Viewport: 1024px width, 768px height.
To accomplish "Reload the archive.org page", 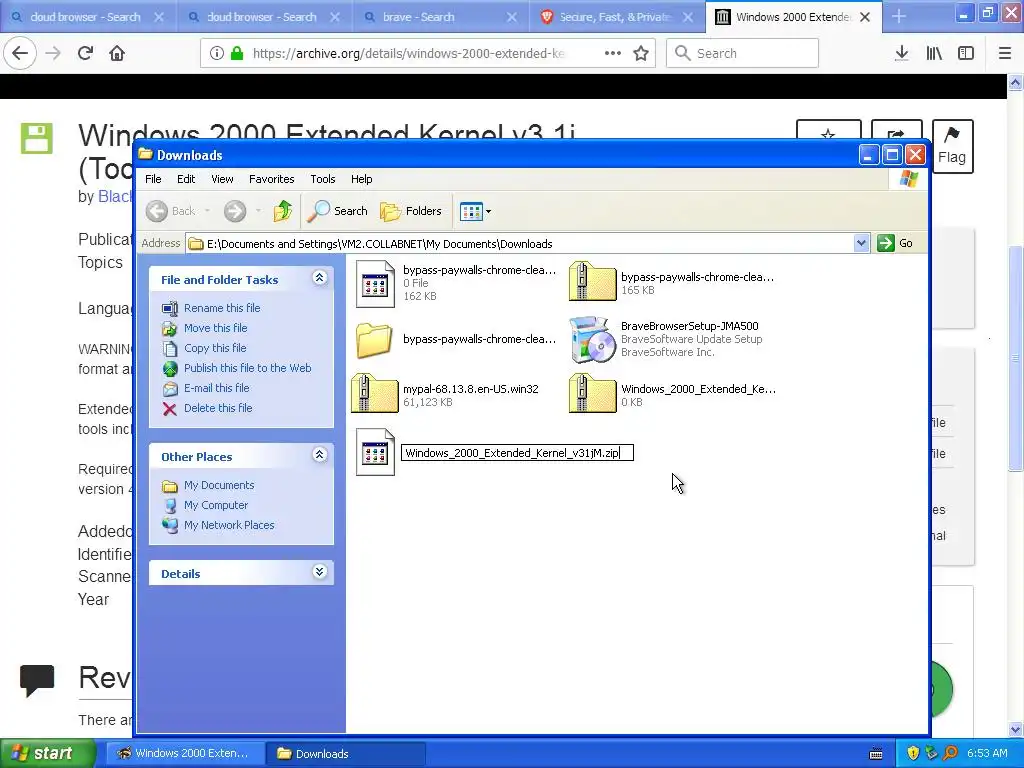I will coord(85,53).
